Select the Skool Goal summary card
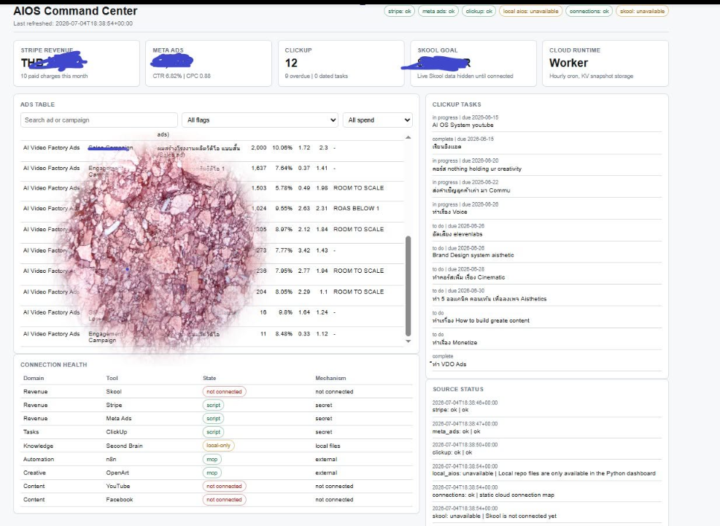720x526 pixels. 473,63
